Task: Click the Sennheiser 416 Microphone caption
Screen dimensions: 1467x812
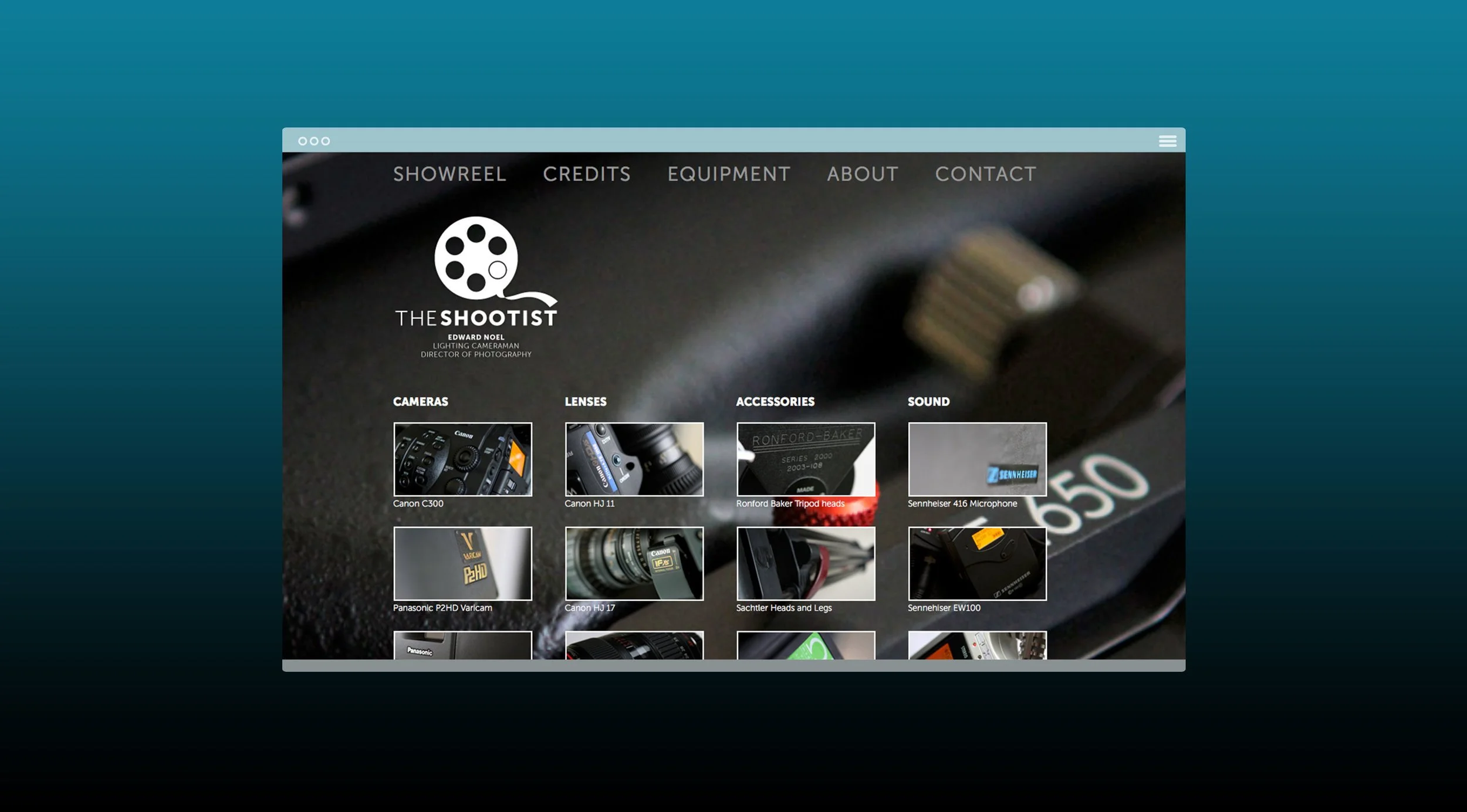Action: coord(962,503)
